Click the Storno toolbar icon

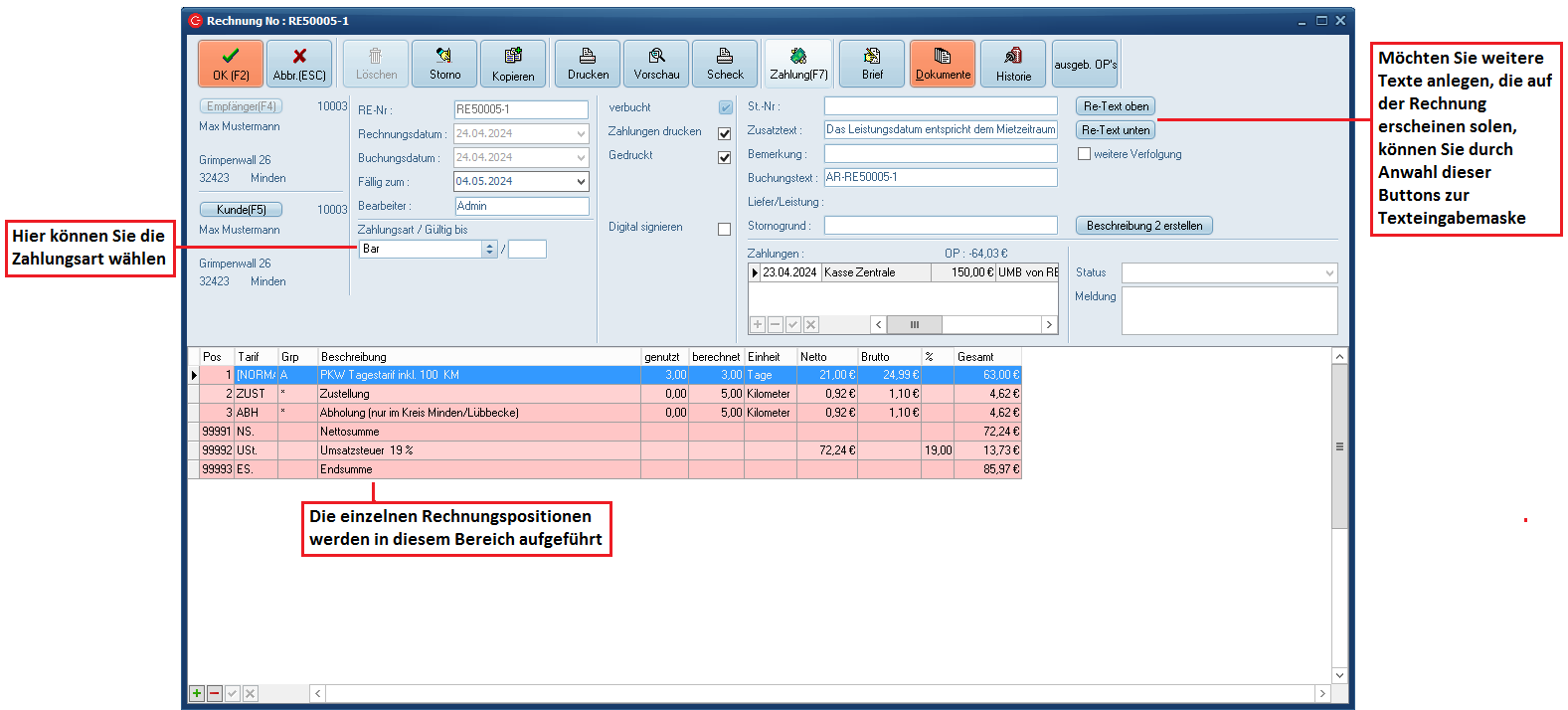444,64
